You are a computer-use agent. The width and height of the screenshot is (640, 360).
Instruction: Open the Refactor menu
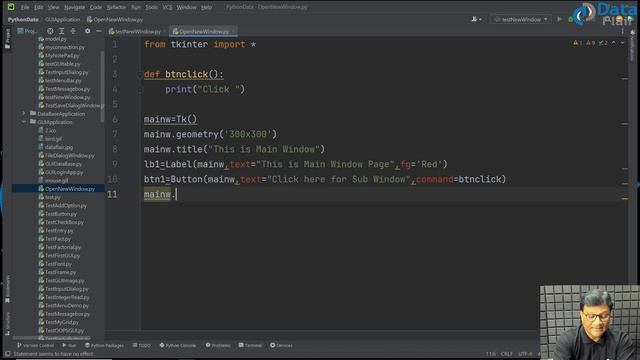(x=116, y=7)
